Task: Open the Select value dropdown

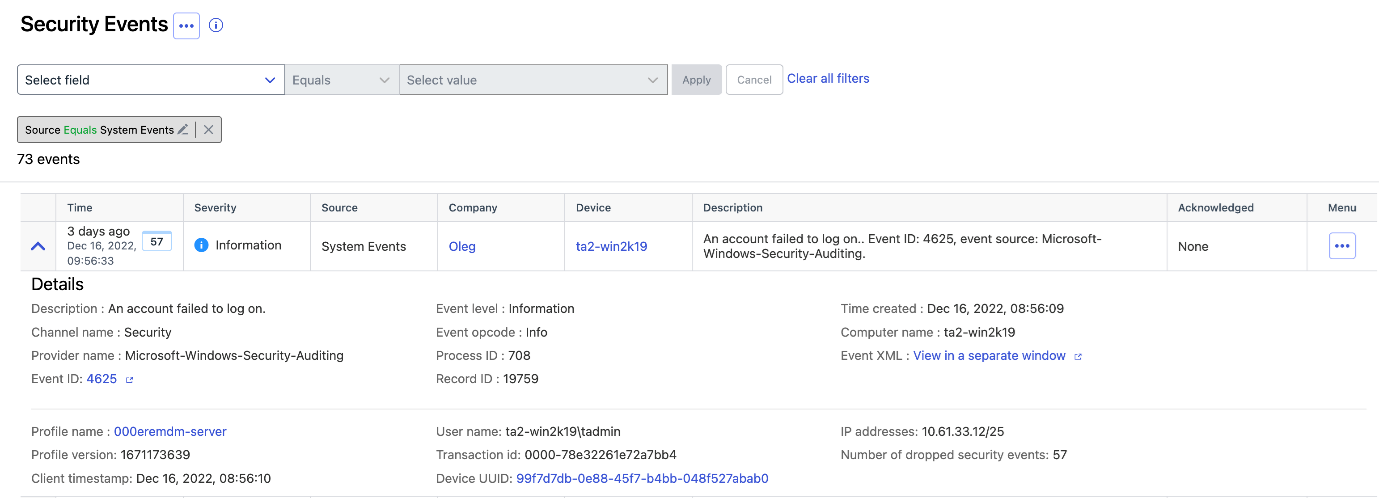Action: click(533, 80)
